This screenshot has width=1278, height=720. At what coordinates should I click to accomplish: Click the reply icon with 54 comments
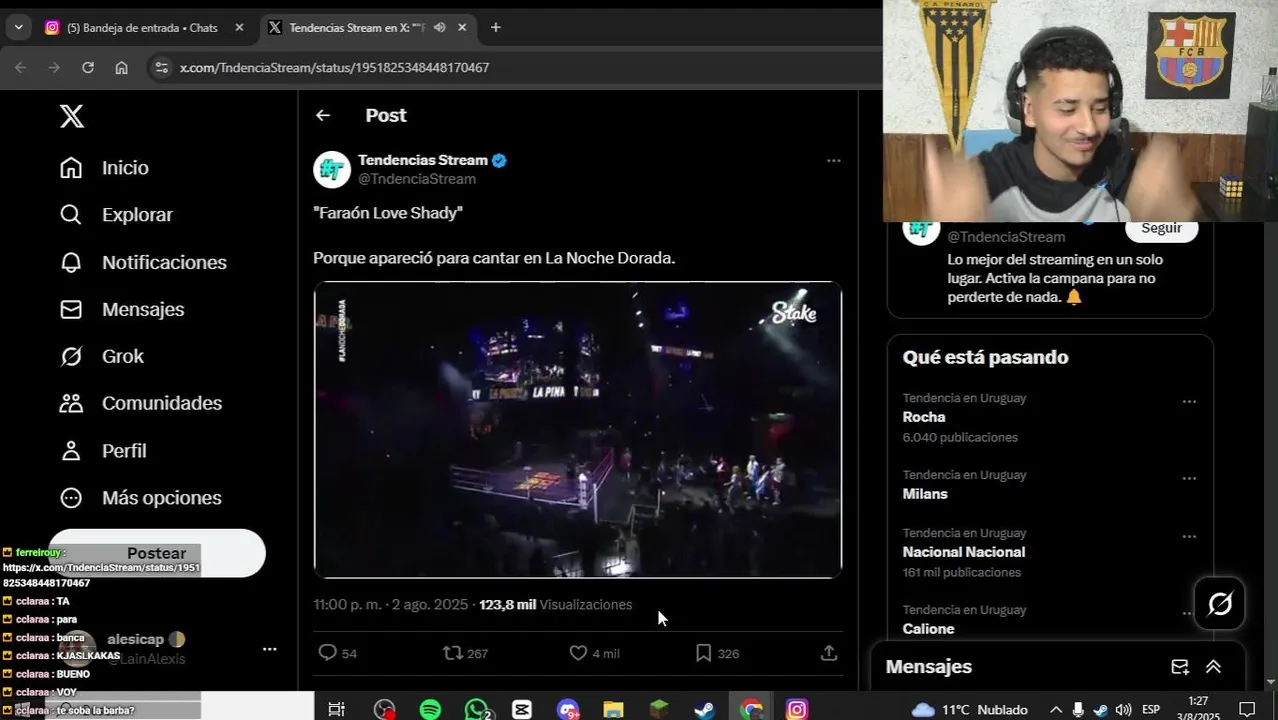tap(327, 653)
